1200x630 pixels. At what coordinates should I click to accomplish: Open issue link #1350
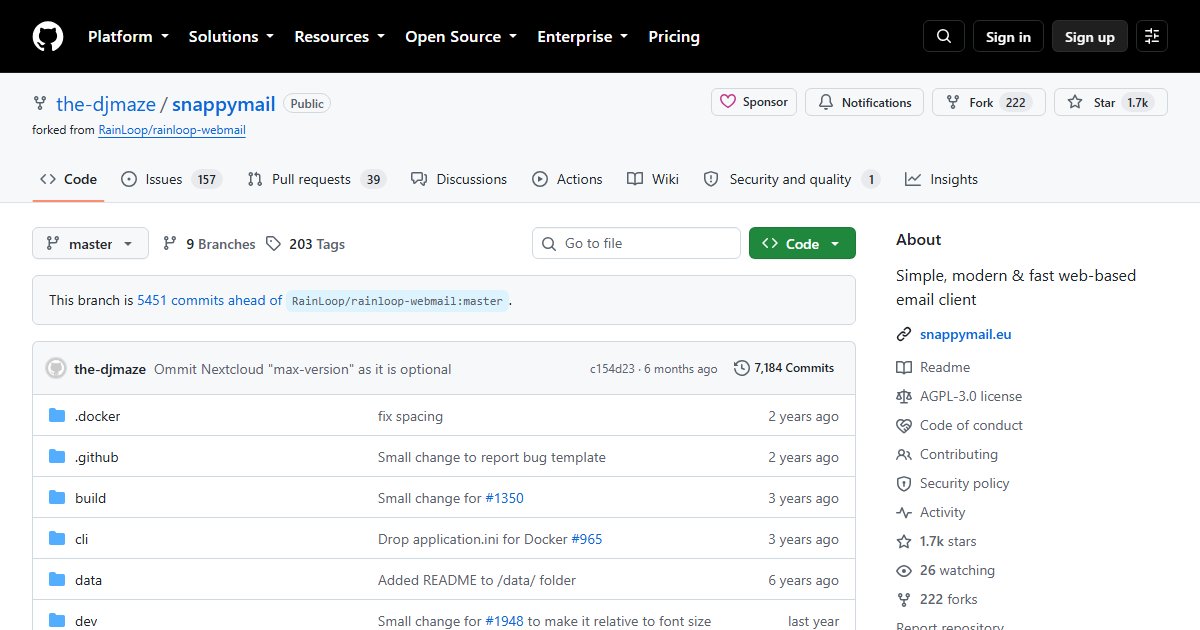pos(504,498)
